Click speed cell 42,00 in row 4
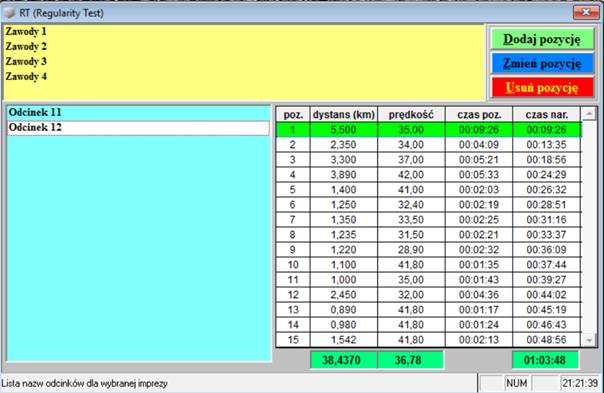 click(x=411, y=175)
